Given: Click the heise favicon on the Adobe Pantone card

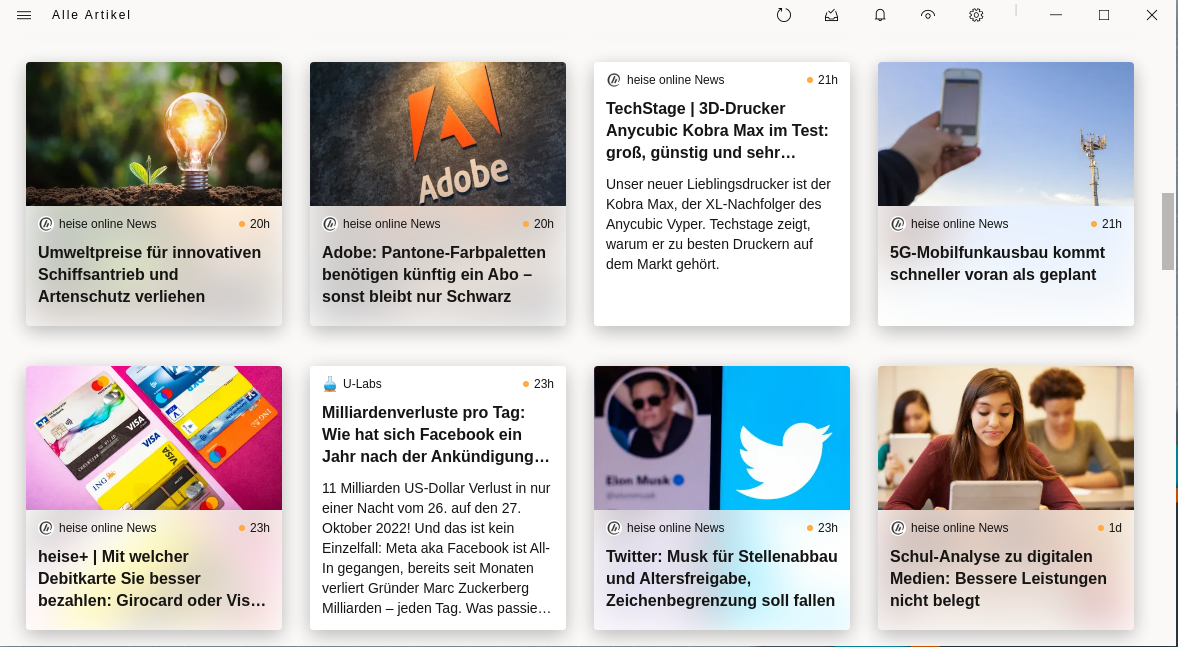Looking at the screenshot, I should click(x=330, y=224).
